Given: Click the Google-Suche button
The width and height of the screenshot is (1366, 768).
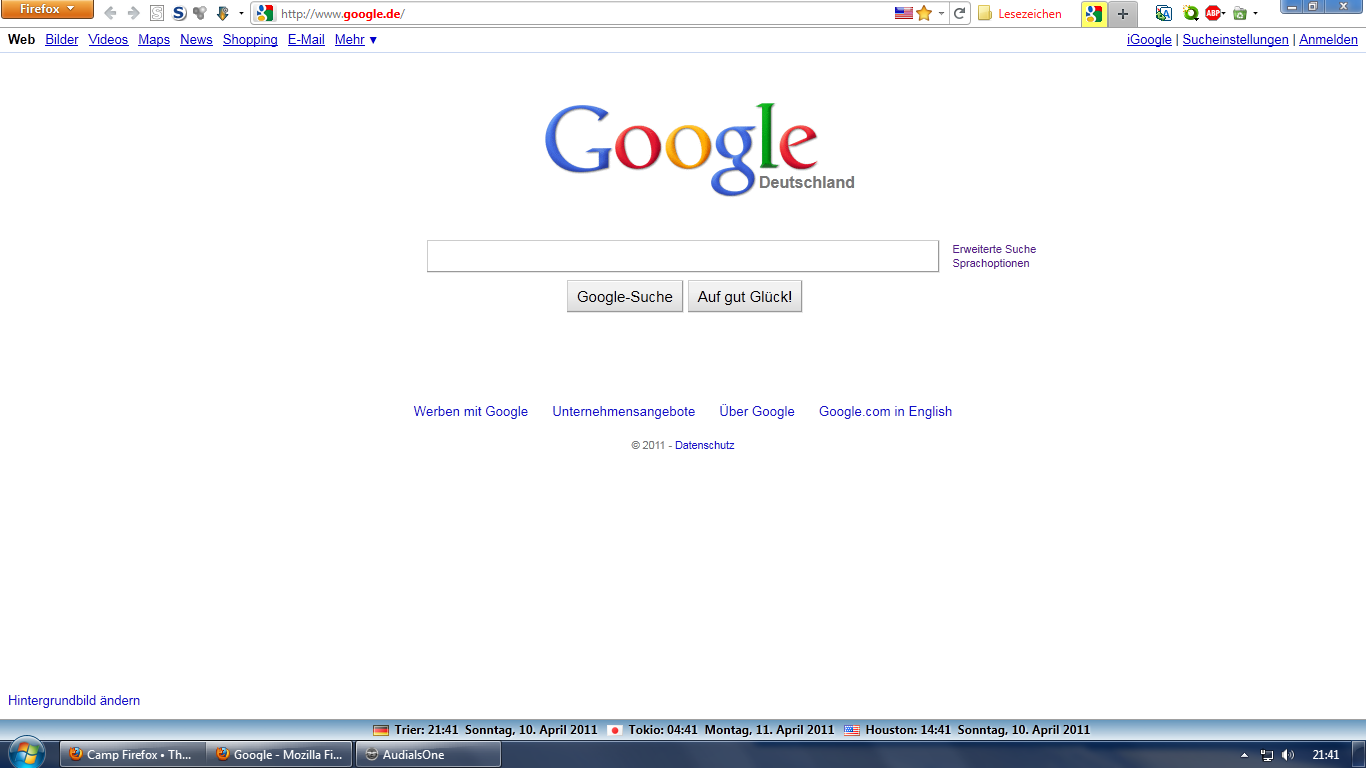Looking at the screenshot, I should [x=625, y=297].
